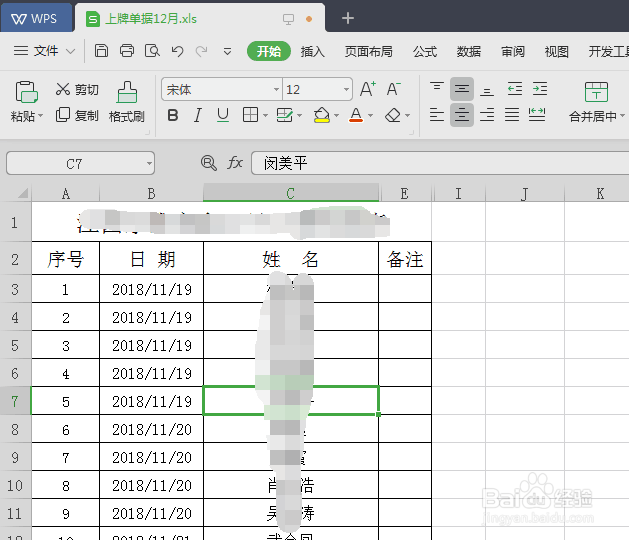
Task: Apply justify alignment
Action: tap(512, 115)
